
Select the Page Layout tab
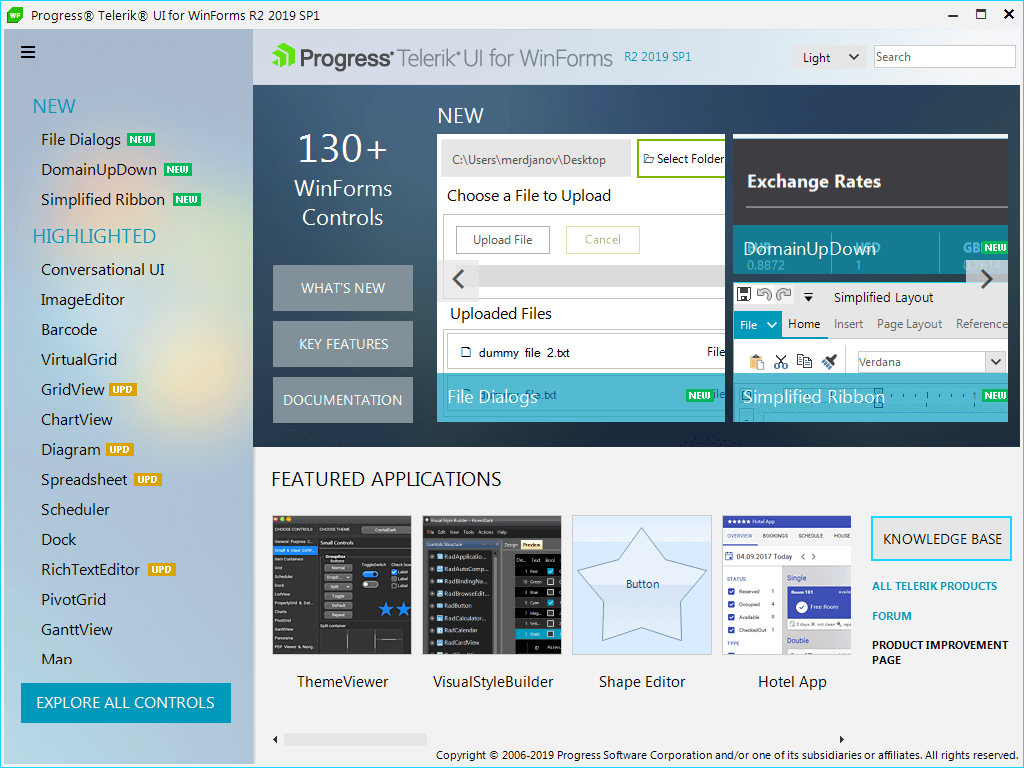(x=908, y=324)
